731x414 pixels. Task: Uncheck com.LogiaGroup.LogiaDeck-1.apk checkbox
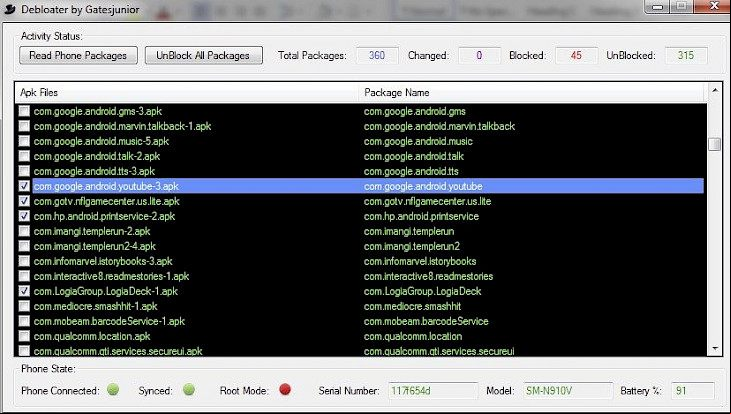click(24, 291)
